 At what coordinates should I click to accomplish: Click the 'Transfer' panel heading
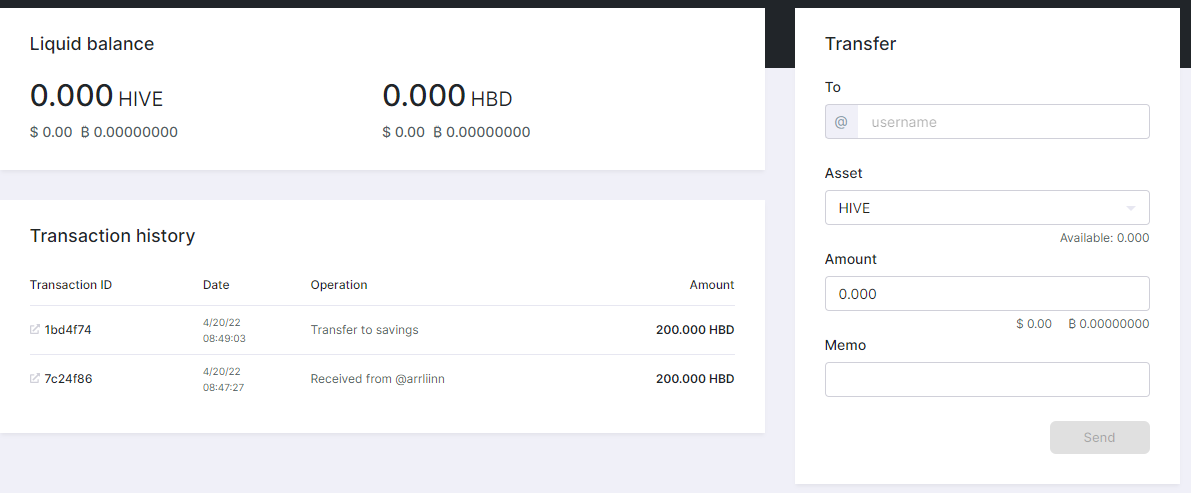[x=861, y=44]
